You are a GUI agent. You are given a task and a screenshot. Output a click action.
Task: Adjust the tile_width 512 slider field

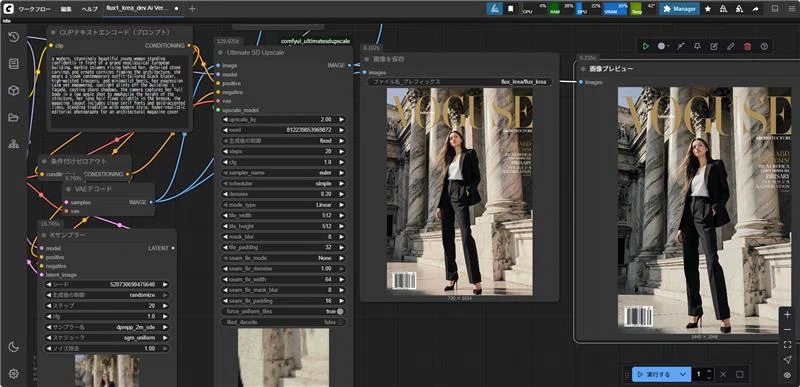283,216
